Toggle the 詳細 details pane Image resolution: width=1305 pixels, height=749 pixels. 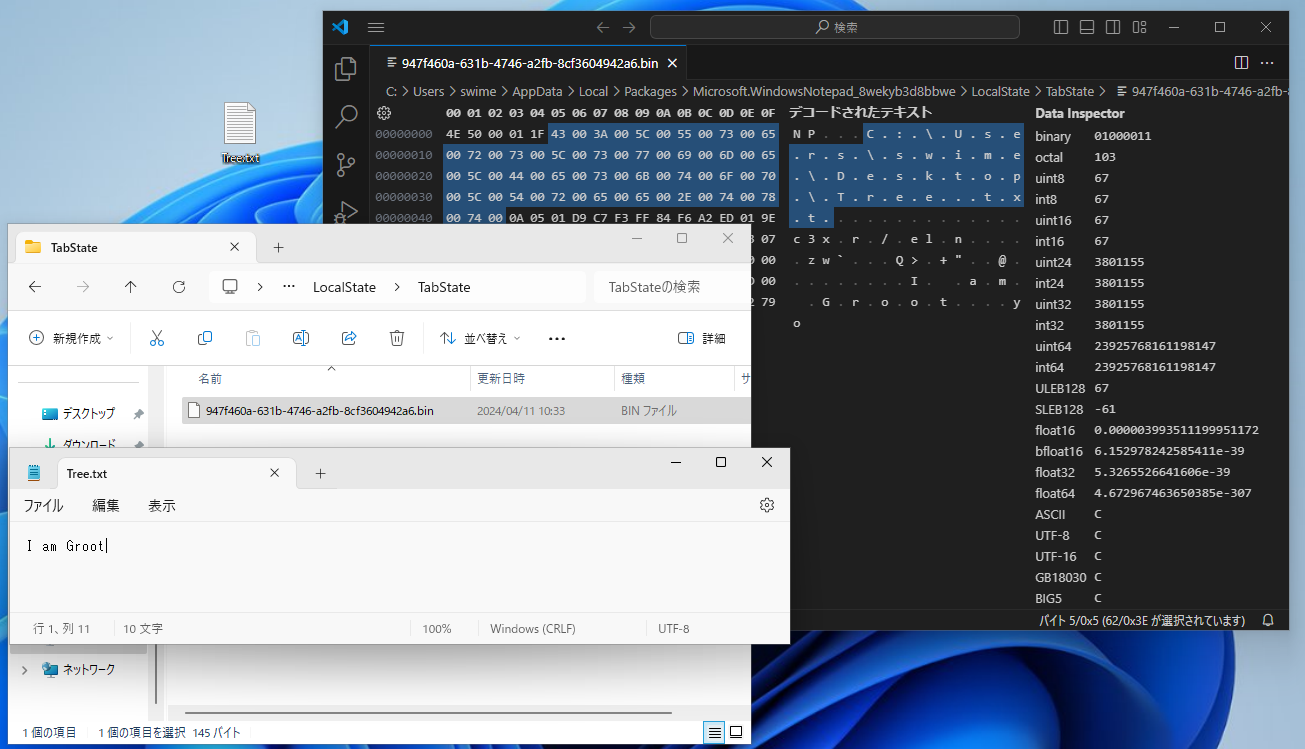(x=702, y=338)
